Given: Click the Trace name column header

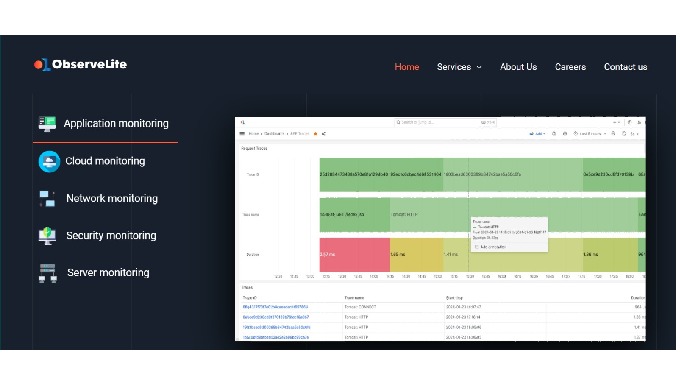Looking at the screenshot, I should click(354, 298).
